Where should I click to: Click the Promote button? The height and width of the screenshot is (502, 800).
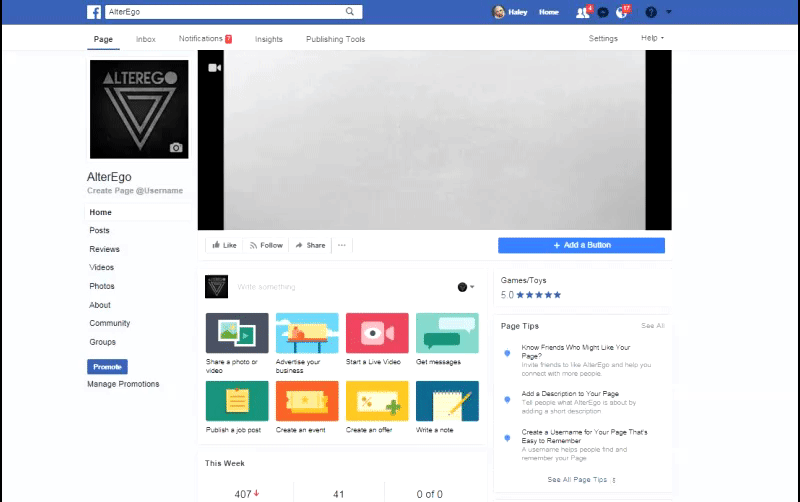pyautogui.click(x=107, y=367)
